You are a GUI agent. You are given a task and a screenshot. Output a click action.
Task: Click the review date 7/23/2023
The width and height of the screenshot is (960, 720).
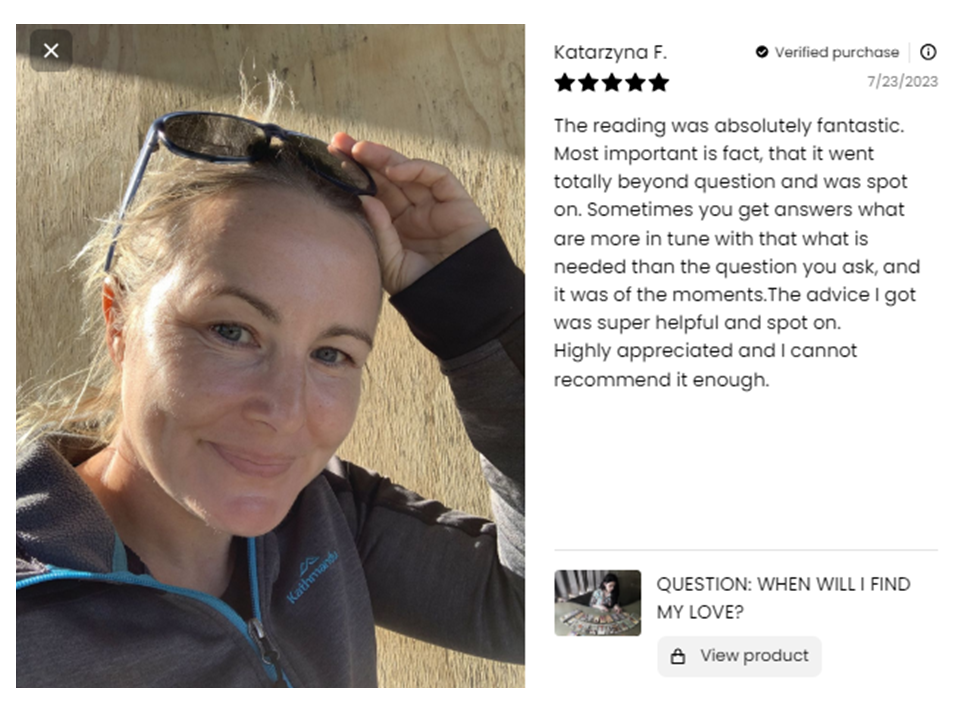tap(902, 81)
